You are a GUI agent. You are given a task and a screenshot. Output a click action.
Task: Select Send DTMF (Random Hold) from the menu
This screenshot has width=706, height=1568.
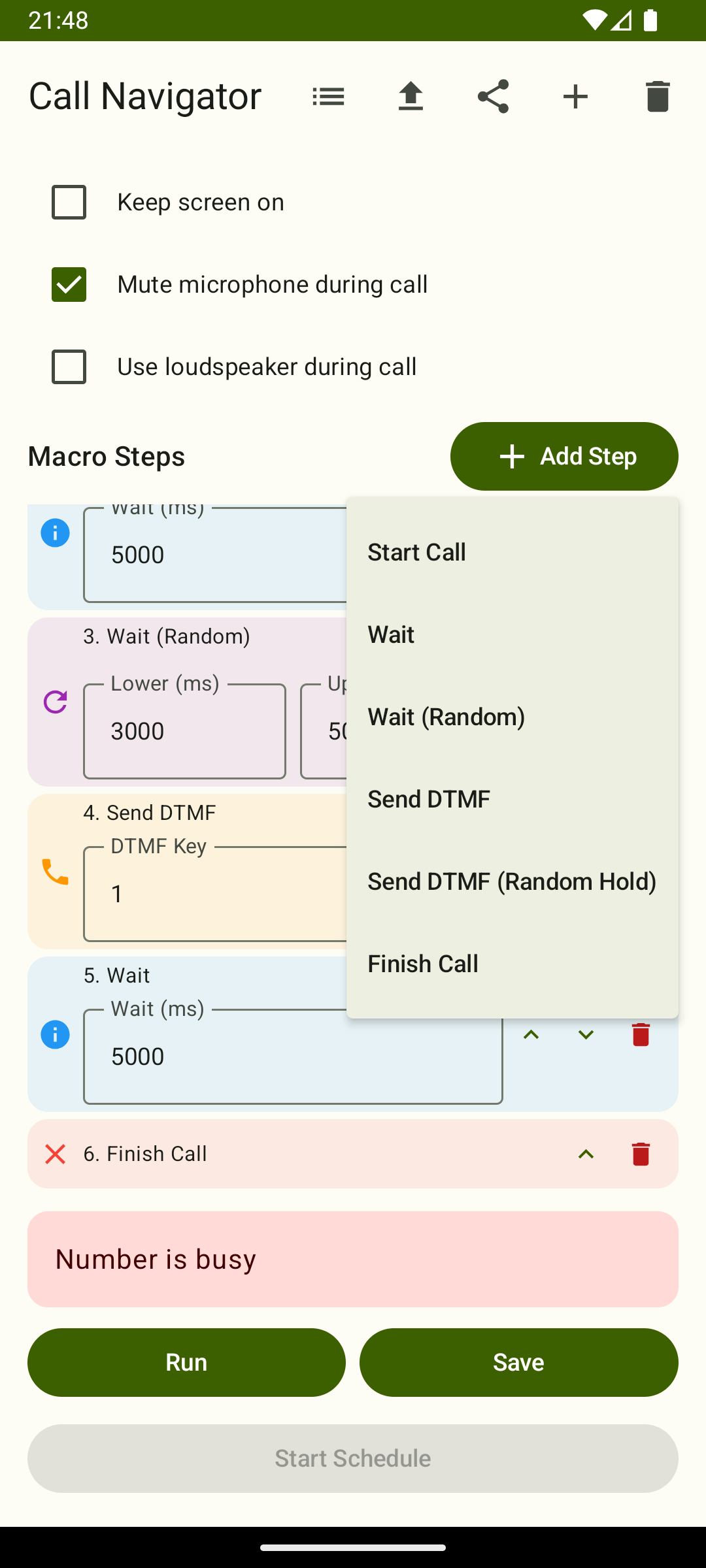pos(513,881)
